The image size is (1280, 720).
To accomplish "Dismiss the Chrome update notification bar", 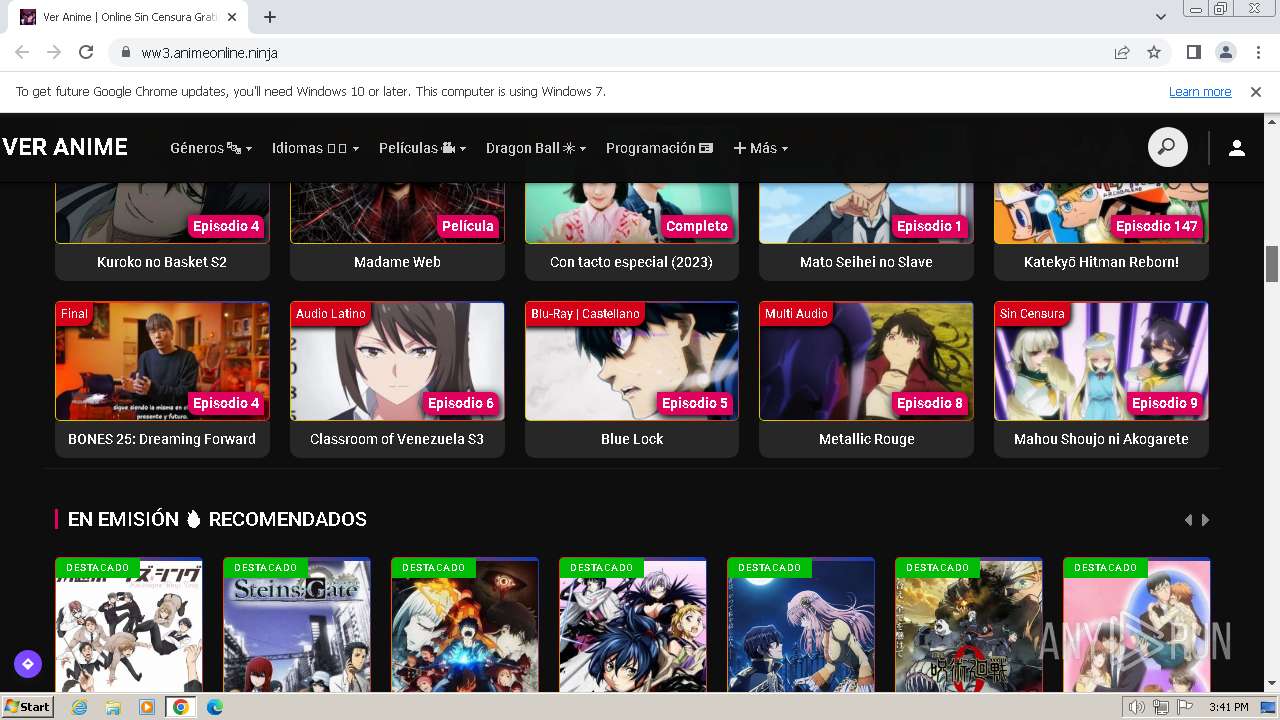I will pos(1256,91).
